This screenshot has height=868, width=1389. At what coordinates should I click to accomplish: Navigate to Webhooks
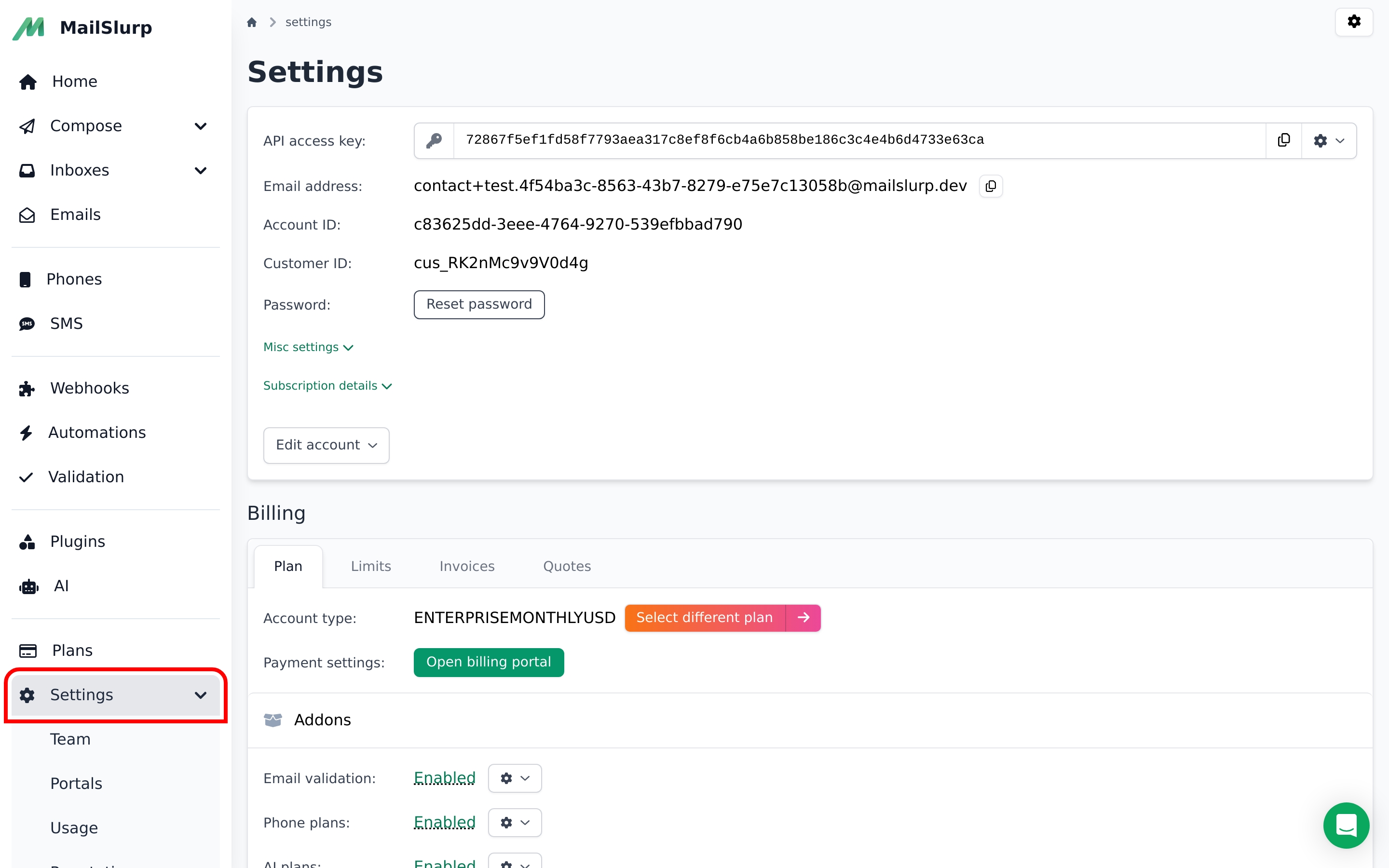click(115, 388)
